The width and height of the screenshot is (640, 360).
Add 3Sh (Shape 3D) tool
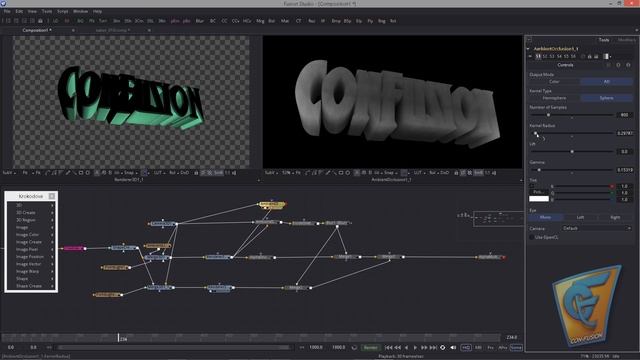[x=128, y=21]
